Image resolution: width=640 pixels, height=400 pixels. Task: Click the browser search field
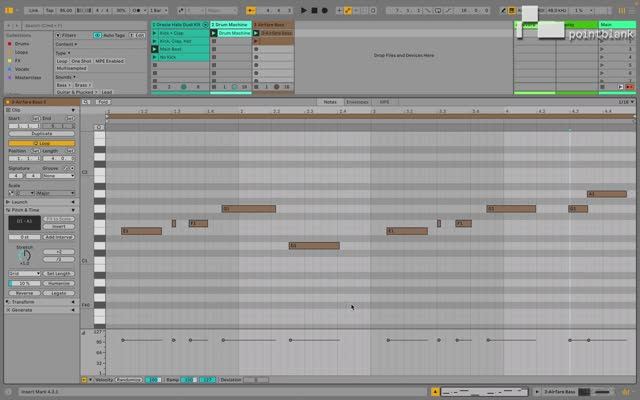[84, 26]
